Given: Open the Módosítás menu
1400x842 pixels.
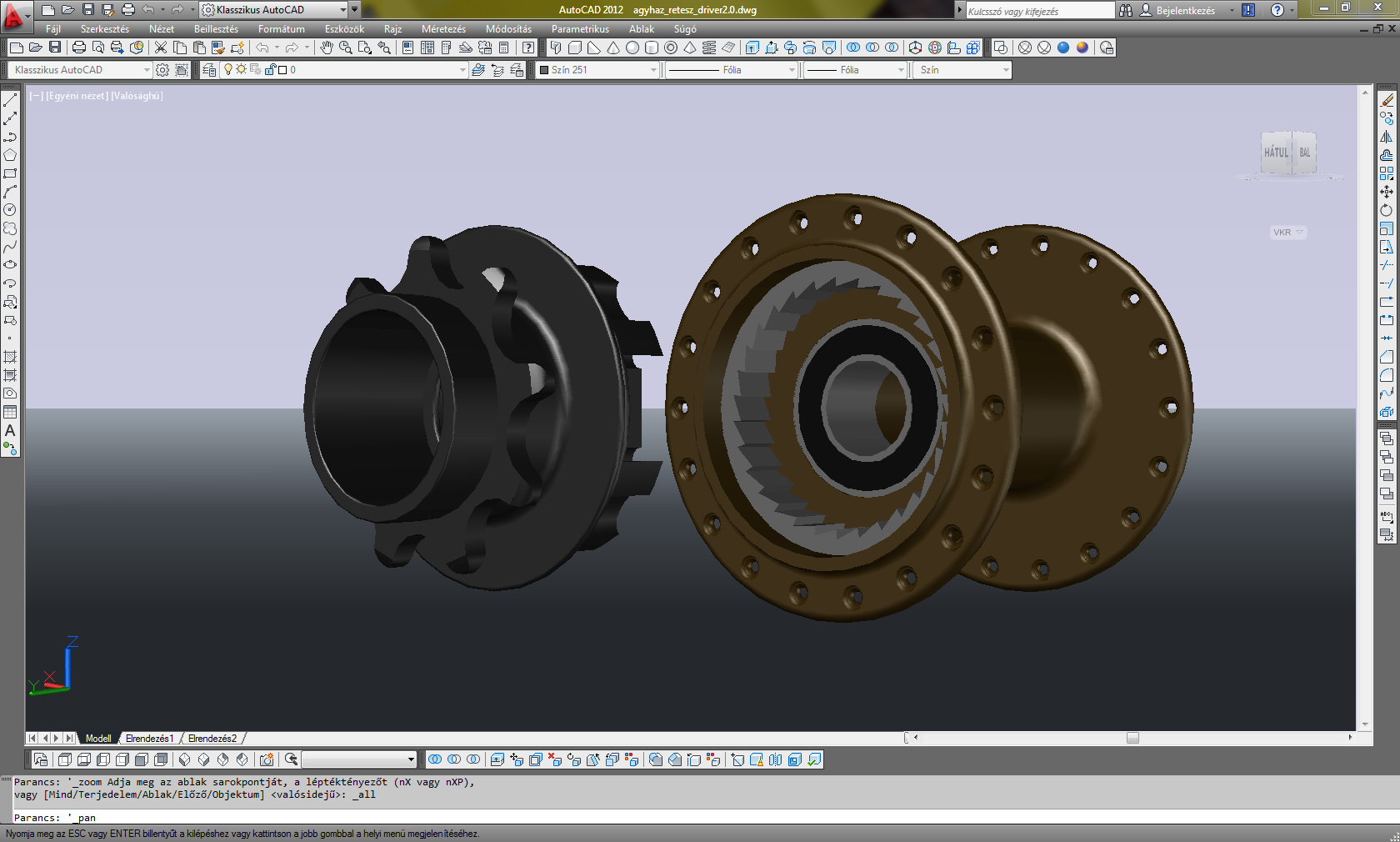Looking at the screenshot, I should click(x=508, y=29).
